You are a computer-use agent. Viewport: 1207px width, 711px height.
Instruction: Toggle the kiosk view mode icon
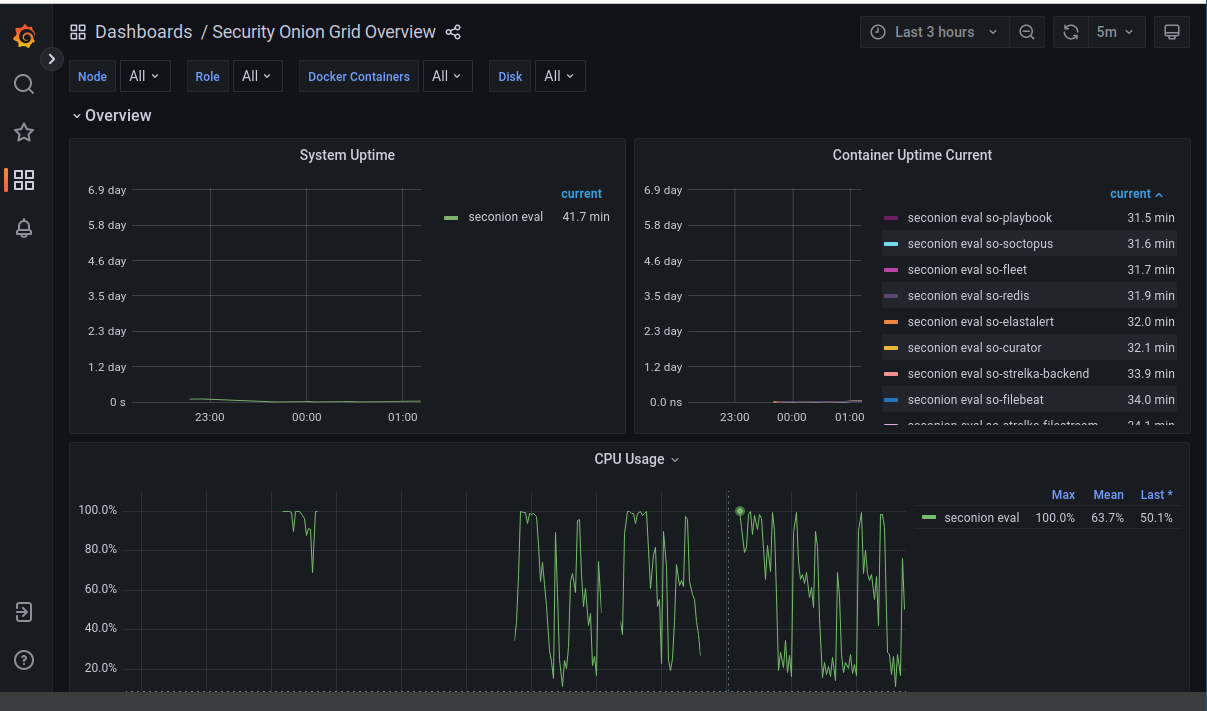1172,32
